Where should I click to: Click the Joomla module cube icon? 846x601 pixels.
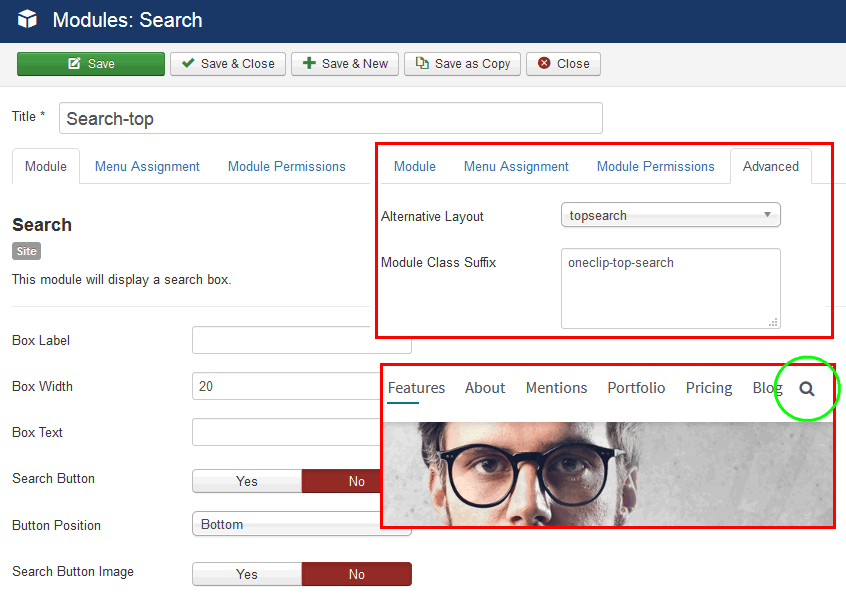tap(27, 20)
